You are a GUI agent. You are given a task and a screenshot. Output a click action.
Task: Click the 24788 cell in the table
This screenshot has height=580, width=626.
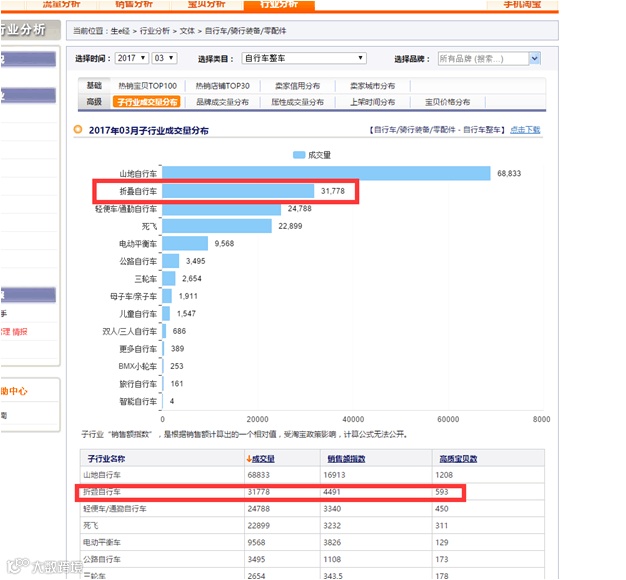258,509
